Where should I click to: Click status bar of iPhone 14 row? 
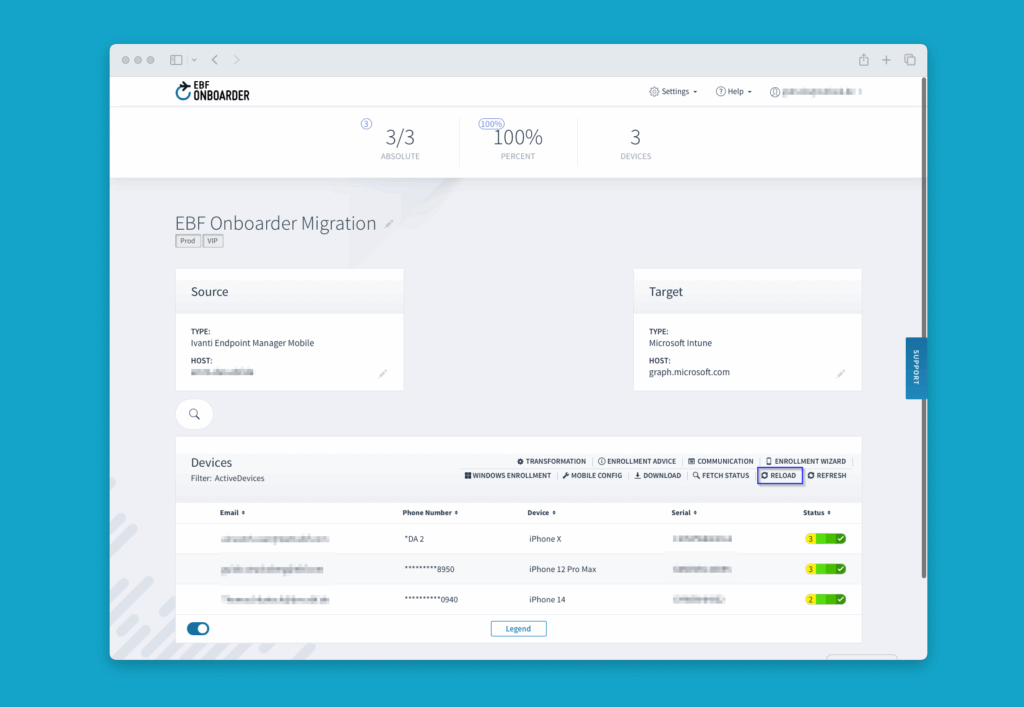click(x=825, y=599)
